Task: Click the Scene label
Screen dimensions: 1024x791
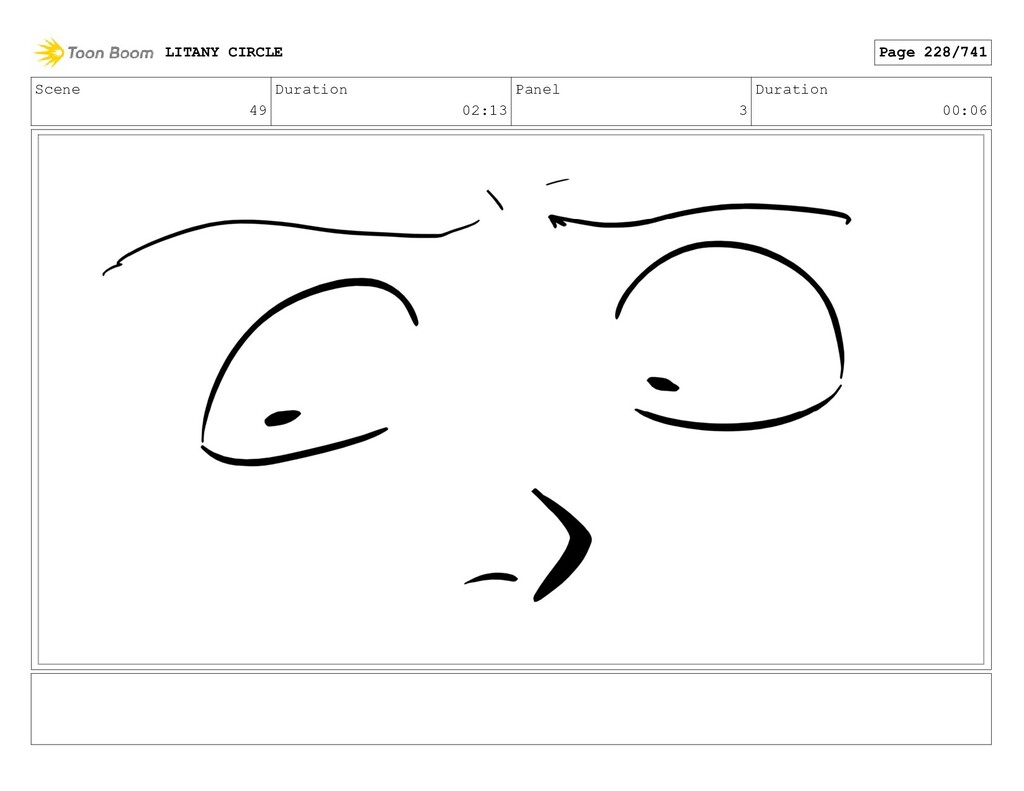Action: pos(57,89)
